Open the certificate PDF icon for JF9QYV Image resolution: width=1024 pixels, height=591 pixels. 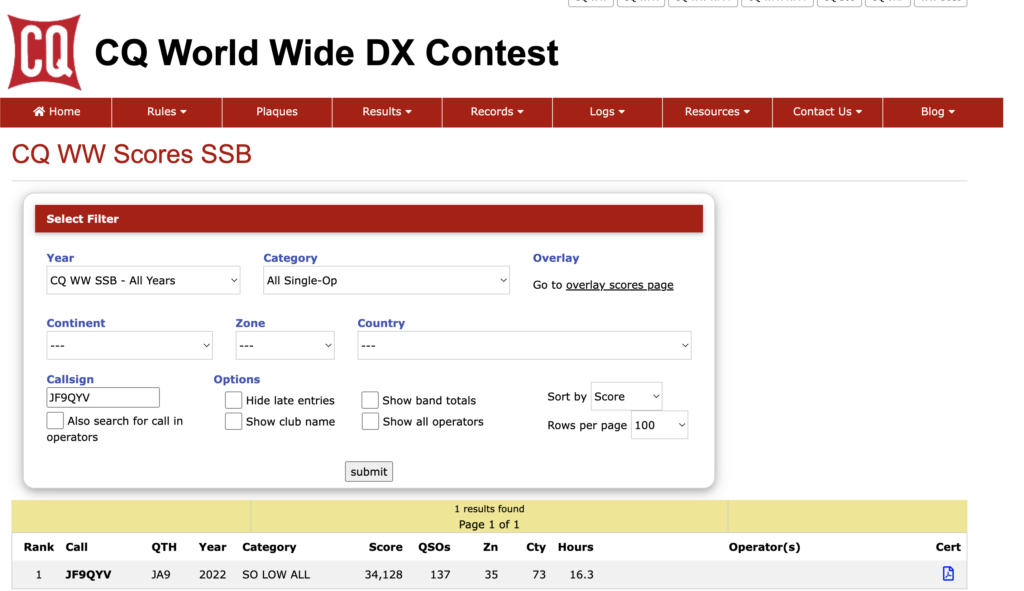948,573
